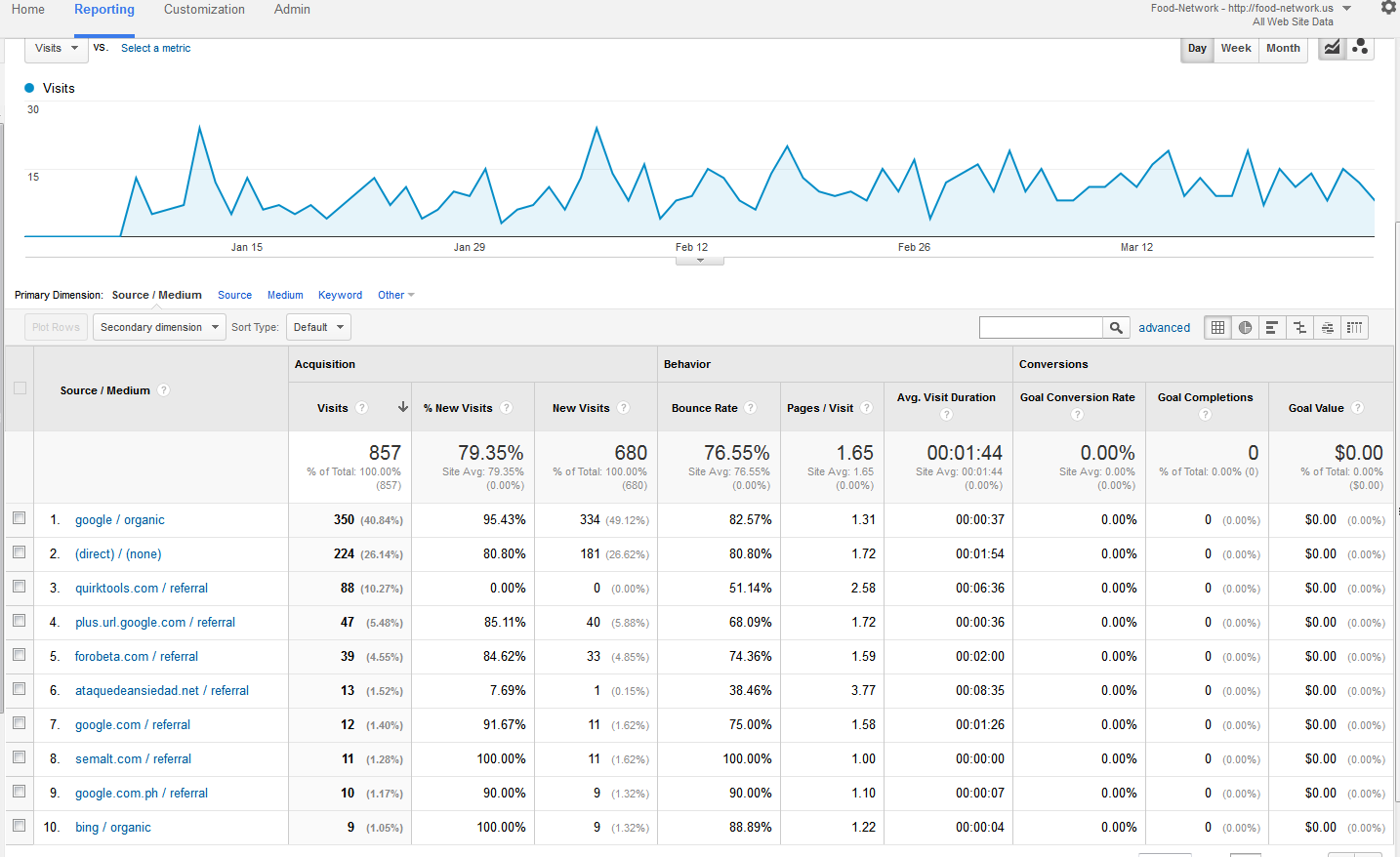Image resolution: width=1400 pixels, height=857 pixels.
Task: Go to the Home tab
Action: [x=28, y=9]
